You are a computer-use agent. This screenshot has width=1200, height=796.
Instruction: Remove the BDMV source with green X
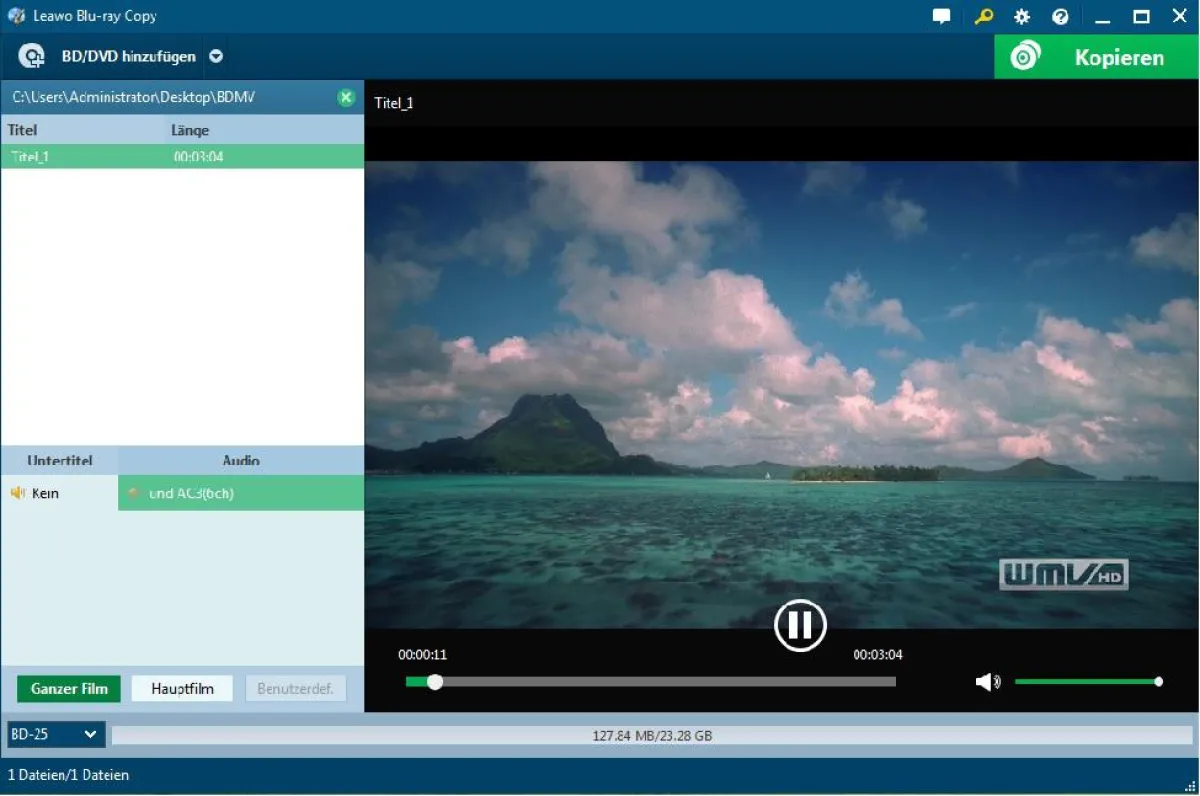tap(346, 97)
